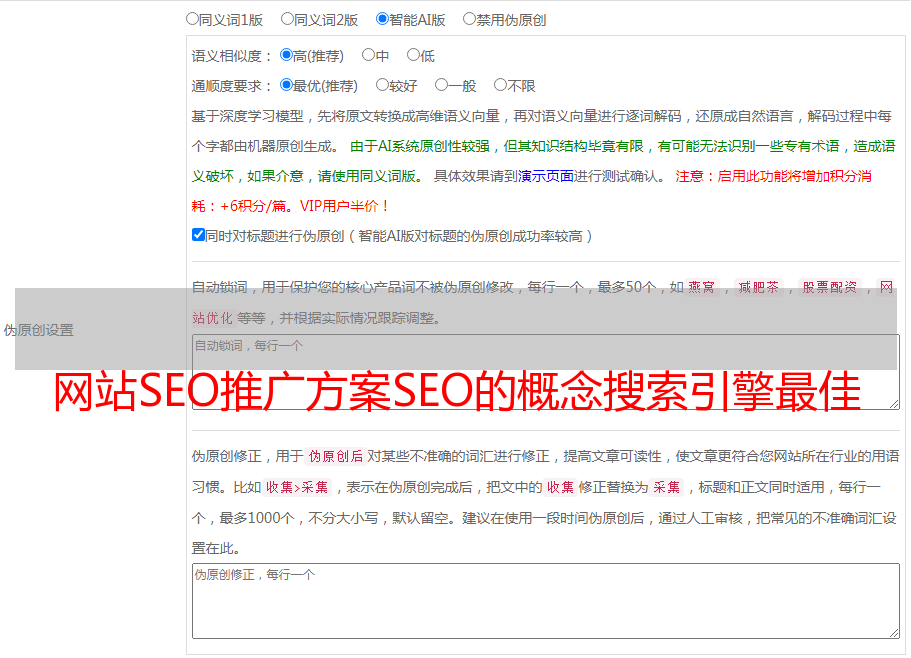Set 语义相似度 to 中
The image size is (911, 658).
[x=368, y=56]
